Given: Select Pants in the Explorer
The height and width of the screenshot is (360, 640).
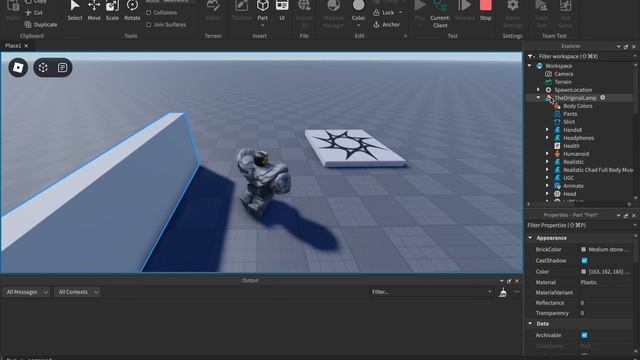Looking at the screenshot, I should 570,114.
